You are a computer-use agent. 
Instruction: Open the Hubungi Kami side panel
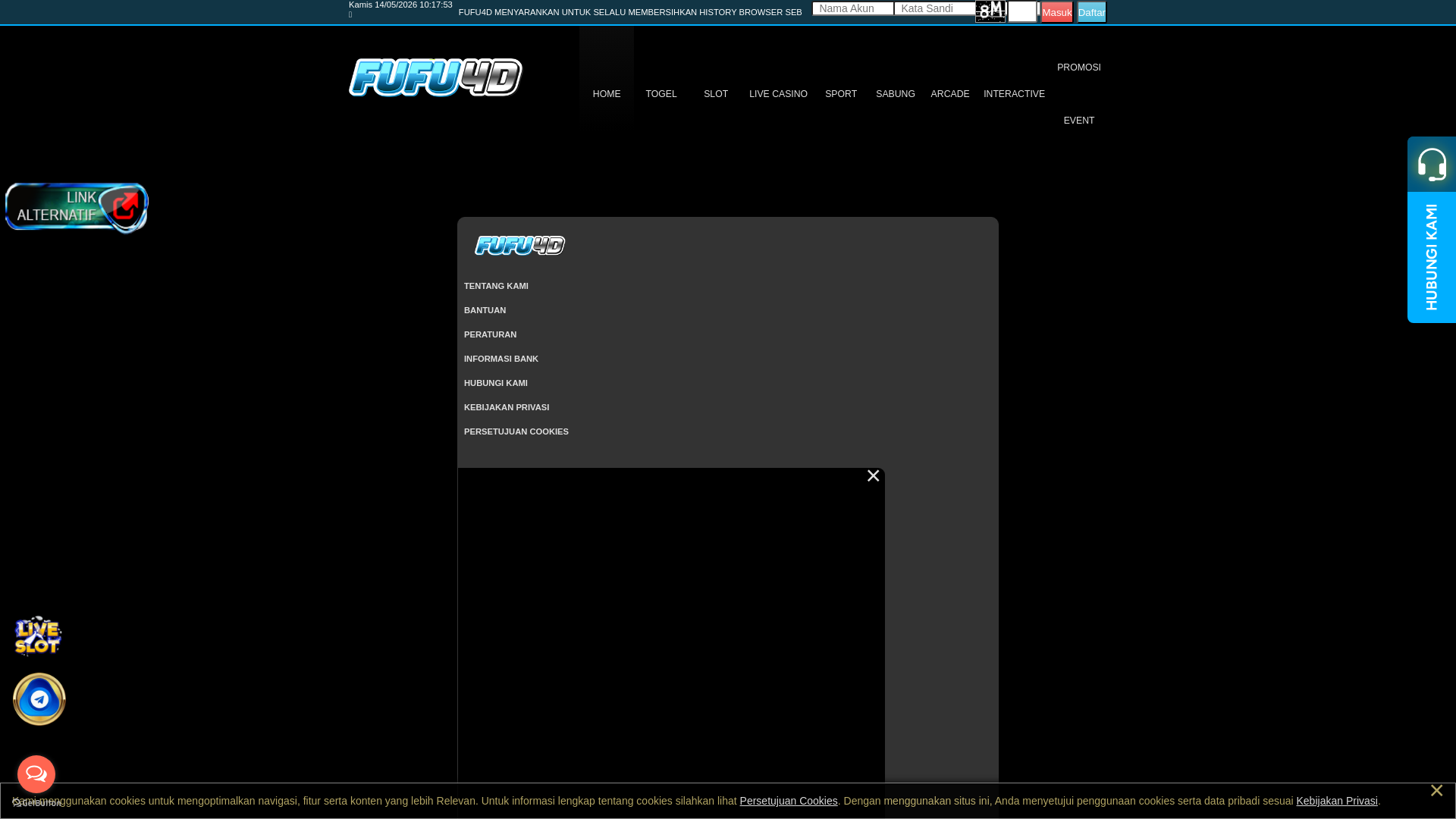1432,257
